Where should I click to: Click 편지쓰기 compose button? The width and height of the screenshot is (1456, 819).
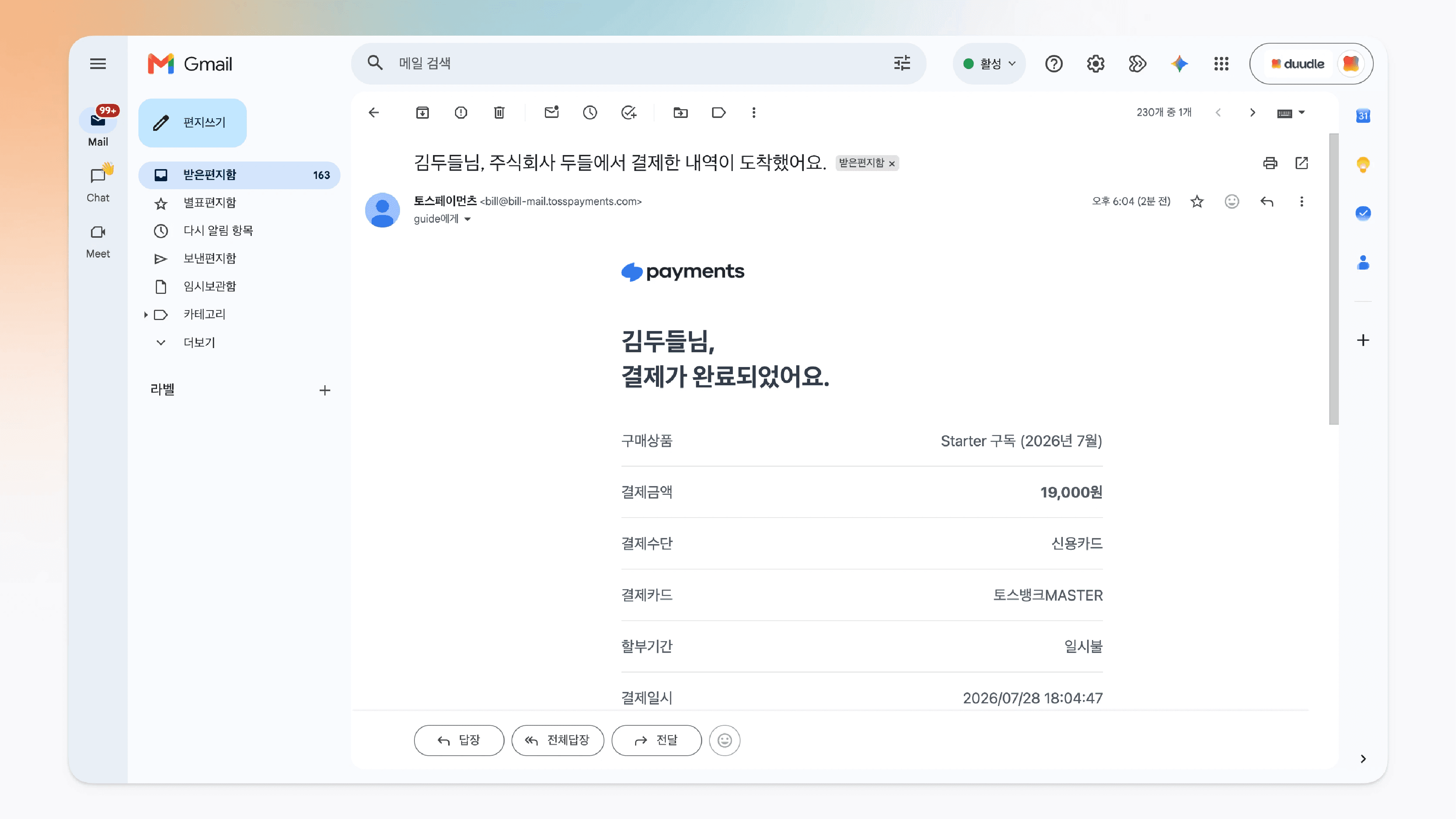(x=192, y=122)
